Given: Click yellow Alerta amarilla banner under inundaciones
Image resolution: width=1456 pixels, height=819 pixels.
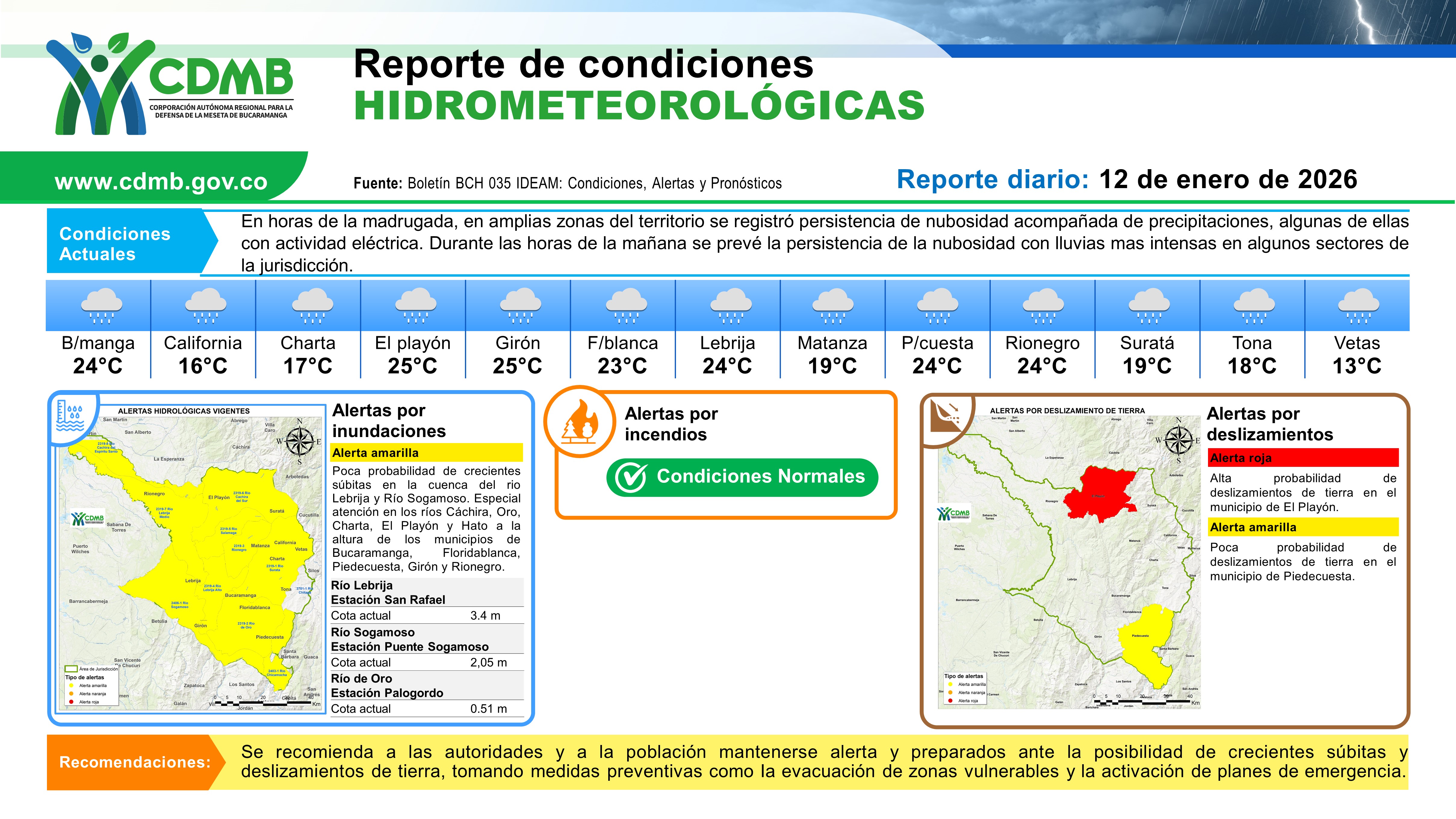Looking at the screenshot, I should [427, 453].
